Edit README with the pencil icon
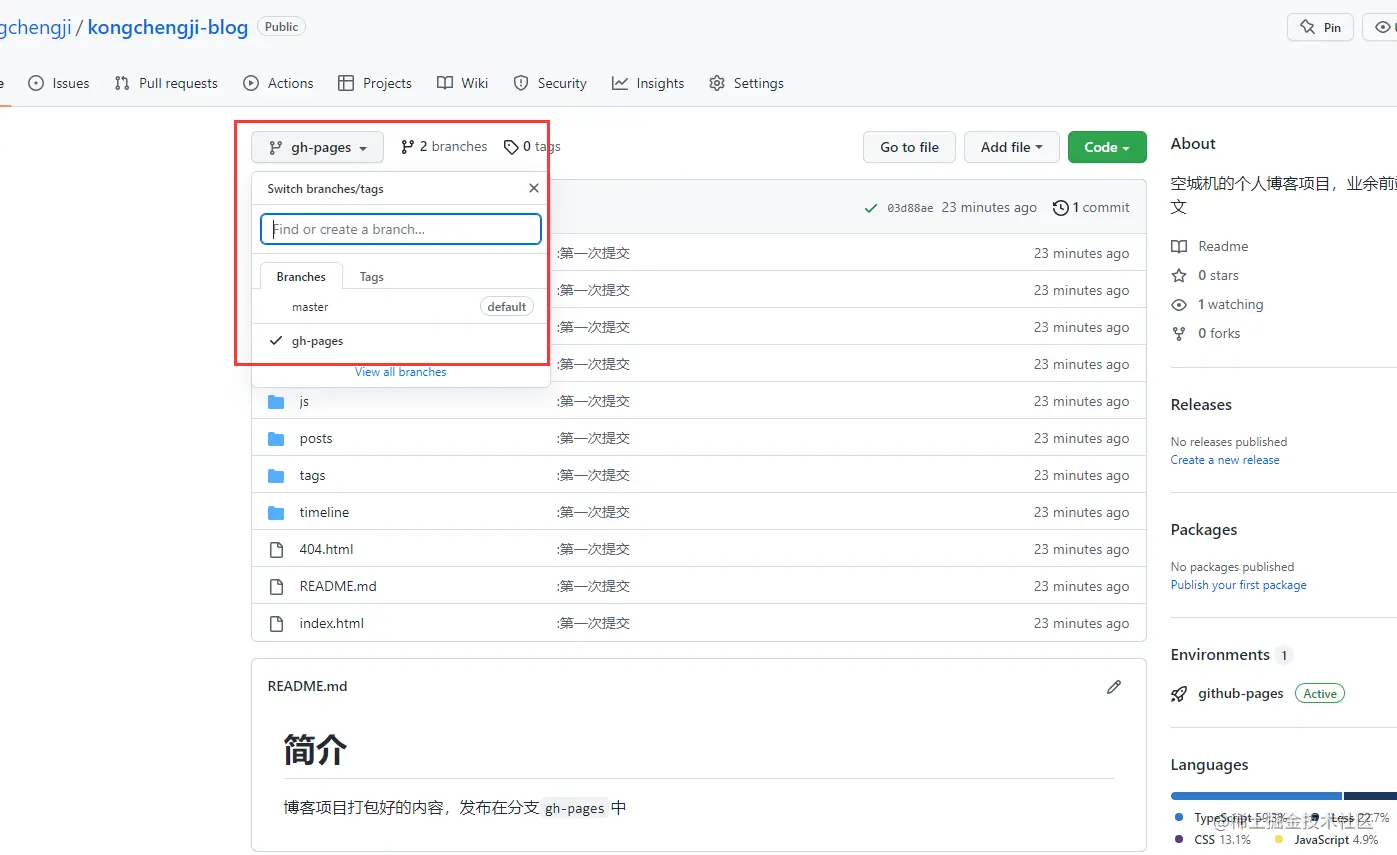 (1114, 687)
